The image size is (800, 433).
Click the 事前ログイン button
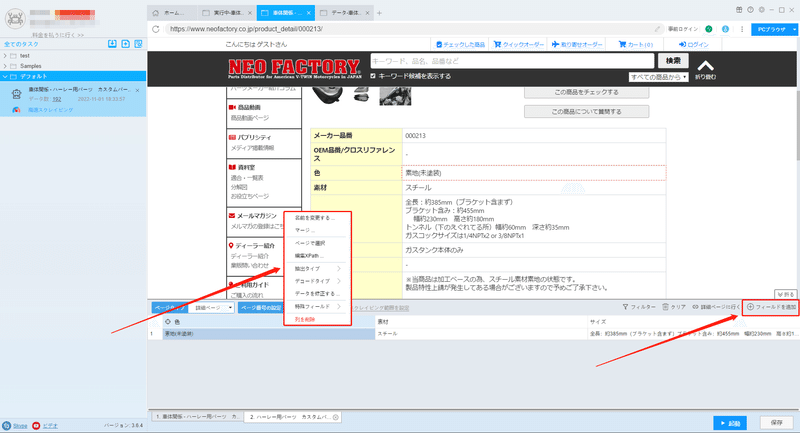[x=683, y=29]
